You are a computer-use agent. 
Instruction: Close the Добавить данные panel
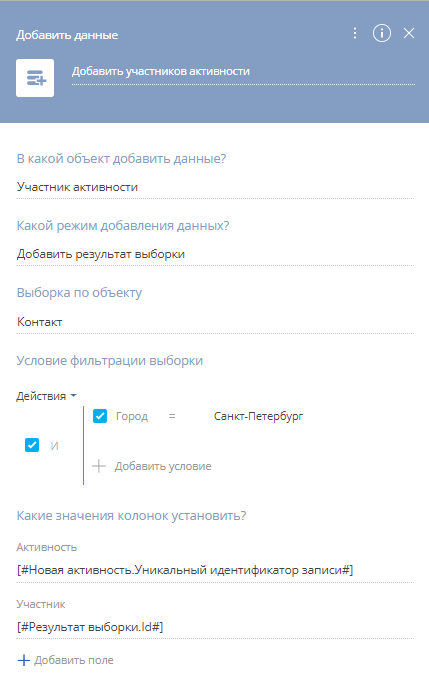(x=409, y=33)
